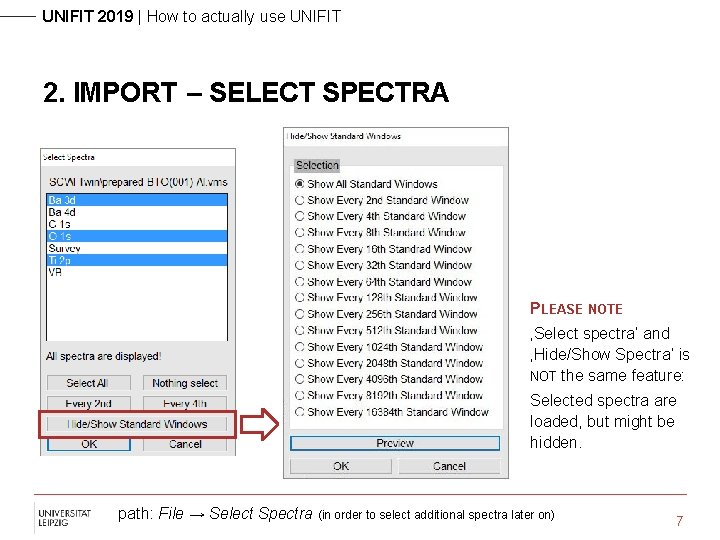720x540 pixels.
Task: Select the Show All Standard Windows radio
Action: 300,184
